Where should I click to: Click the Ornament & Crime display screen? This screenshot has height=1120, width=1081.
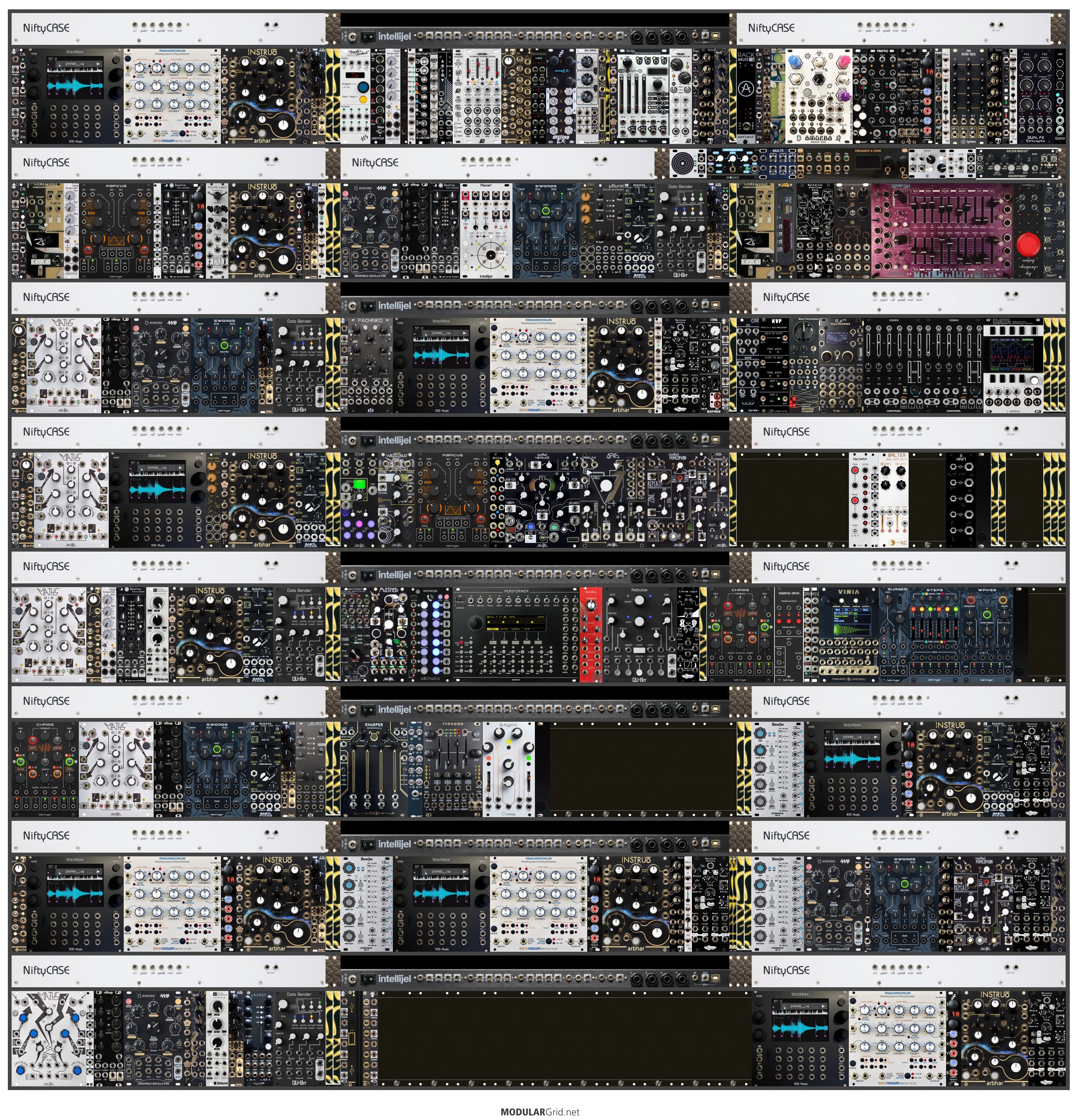[x=869, y=162]
